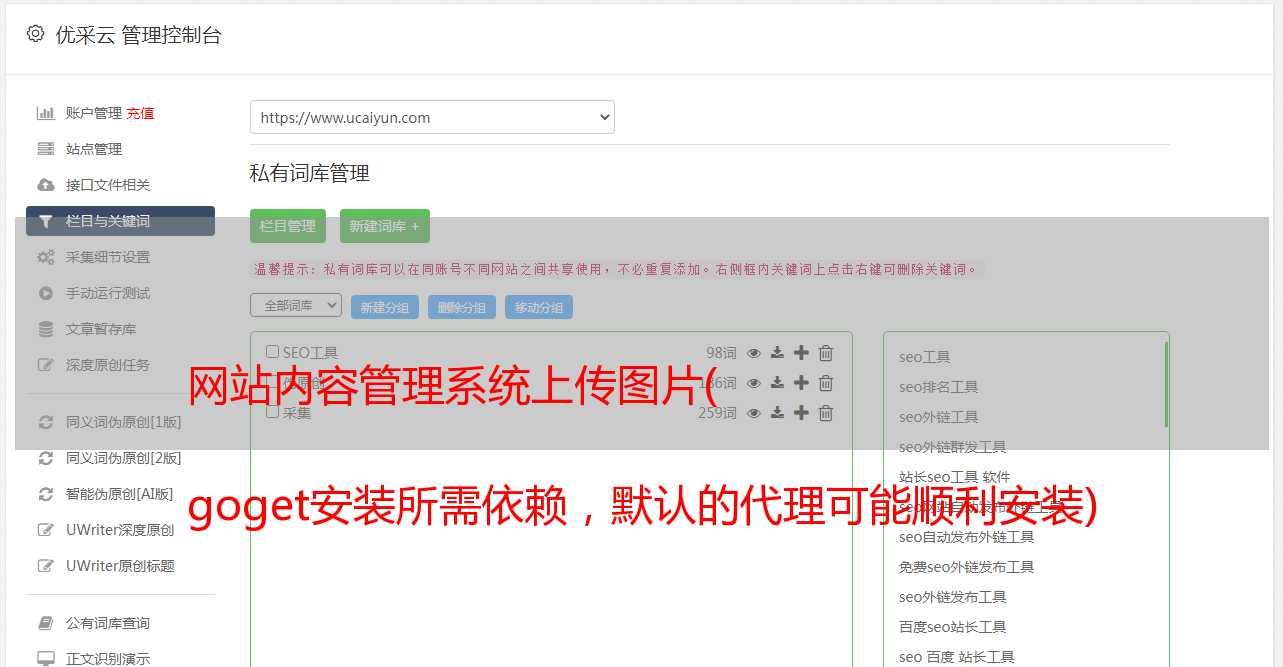
Task: Open the 全部词库 group dropdown
Action: pos(296,305)
